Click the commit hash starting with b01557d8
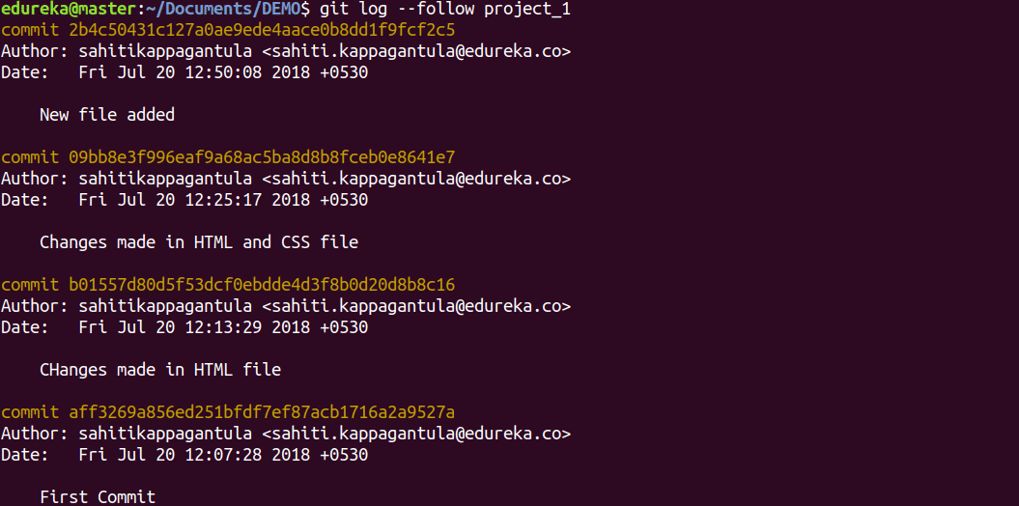This screenshot has height=506, width=1019. coord(261,284)
